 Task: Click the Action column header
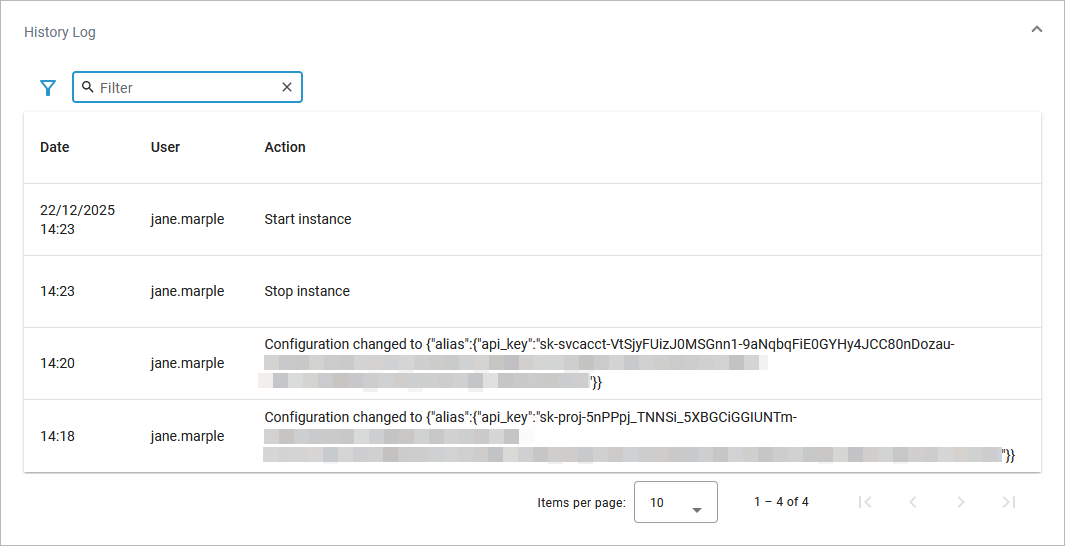point(285,147)
